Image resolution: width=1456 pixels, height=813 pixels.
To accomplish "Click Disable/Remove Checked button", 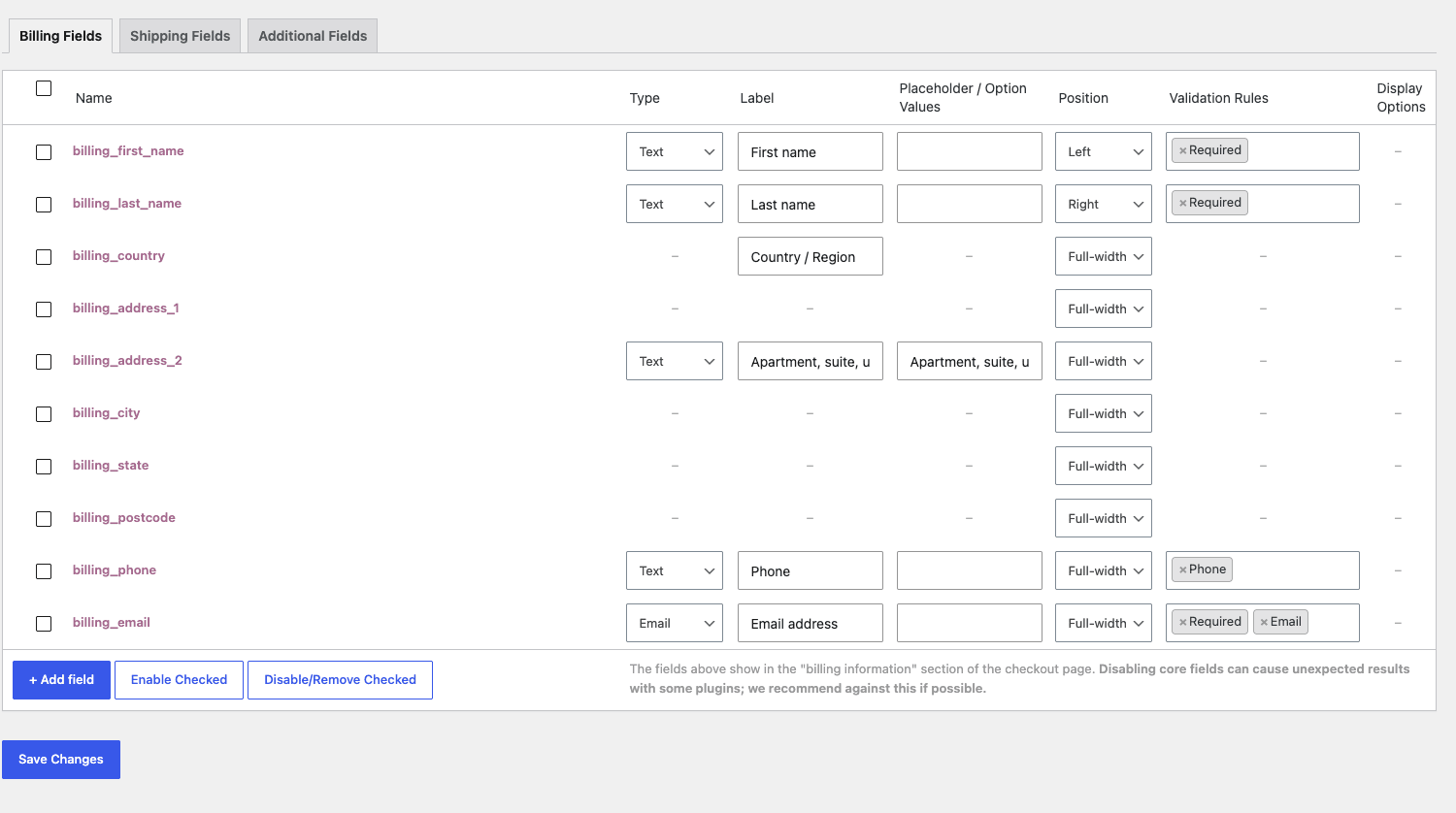I will (340, 680).
